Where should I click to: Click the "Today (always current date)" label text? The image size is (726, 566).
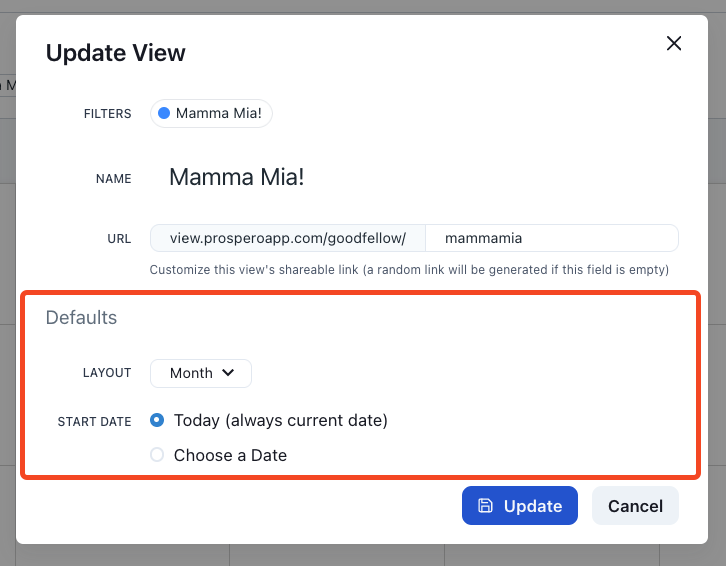[x=280, y=420]
